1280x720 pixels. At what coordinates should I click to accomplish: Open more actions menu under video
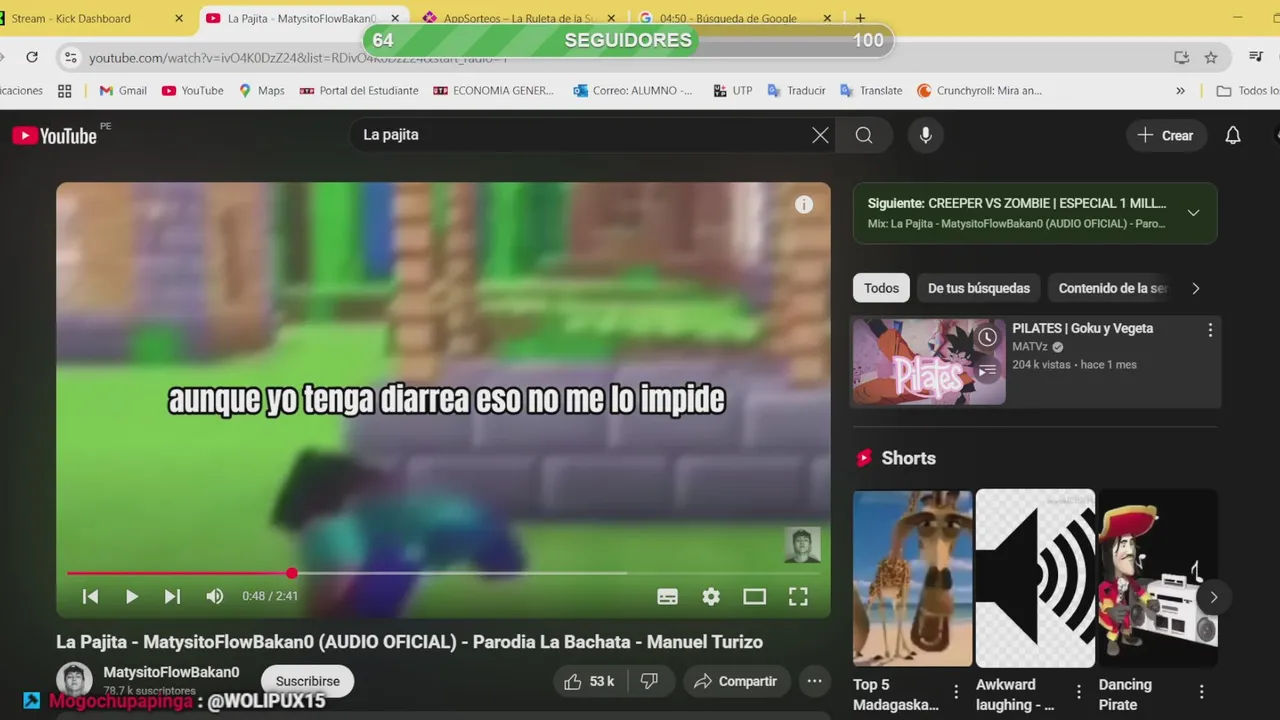815,681
